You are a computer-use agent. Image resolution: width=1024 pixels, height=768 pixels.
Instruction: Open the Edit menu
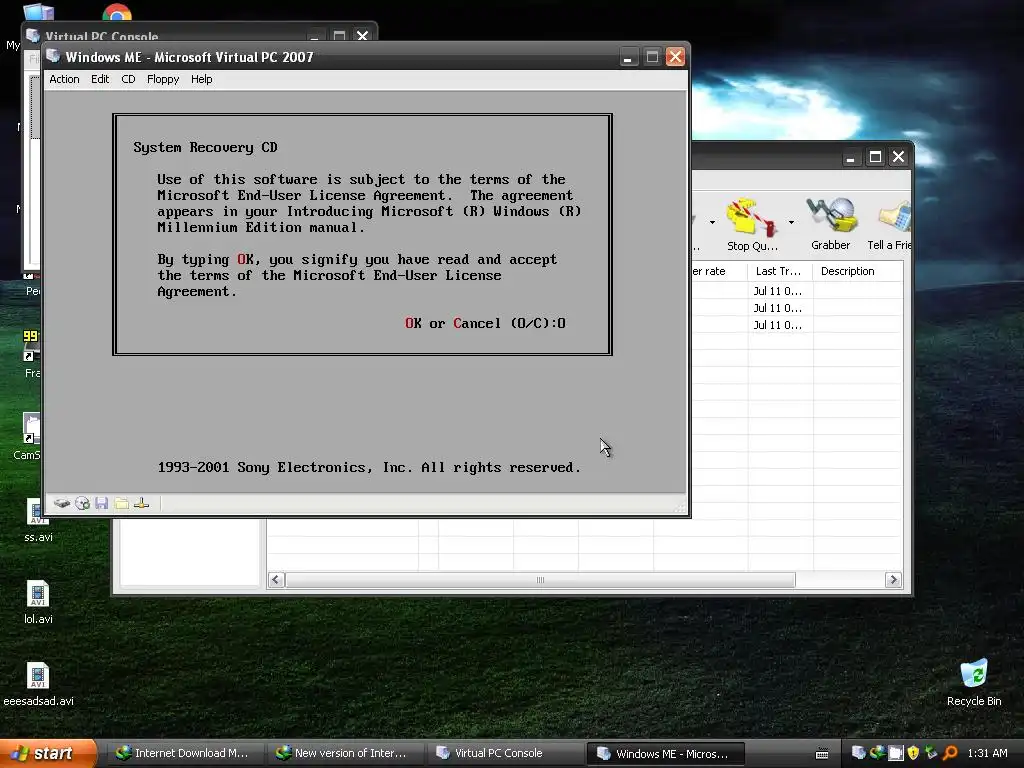100,79
